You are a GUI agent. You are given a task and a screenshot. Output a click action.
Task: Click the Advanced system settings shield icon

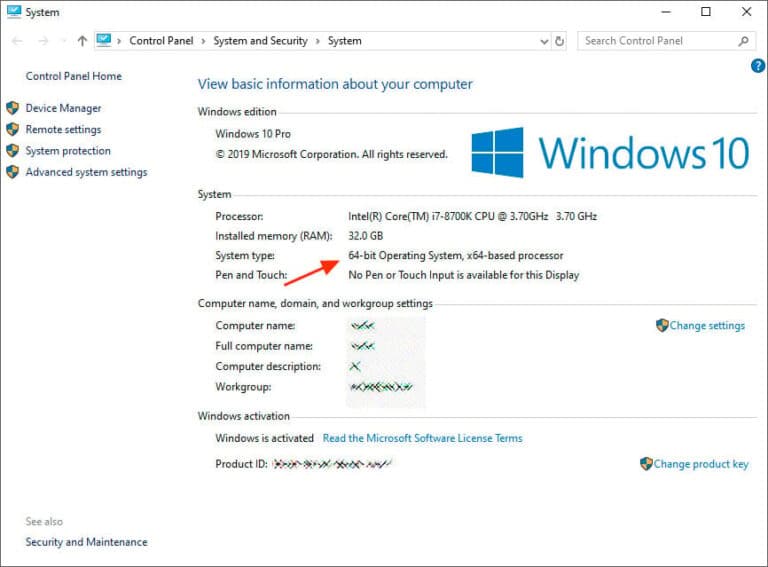pyautogui.click(x=12, y=172)
